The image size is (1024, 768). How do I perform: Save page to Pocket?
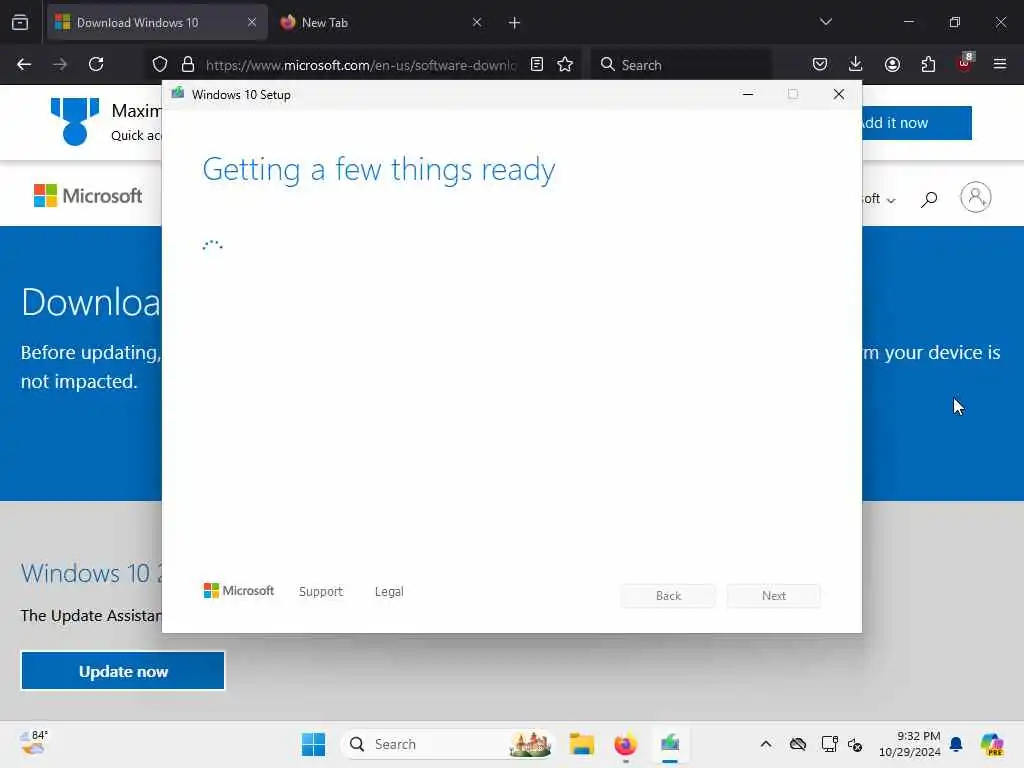tap(820, 64)
